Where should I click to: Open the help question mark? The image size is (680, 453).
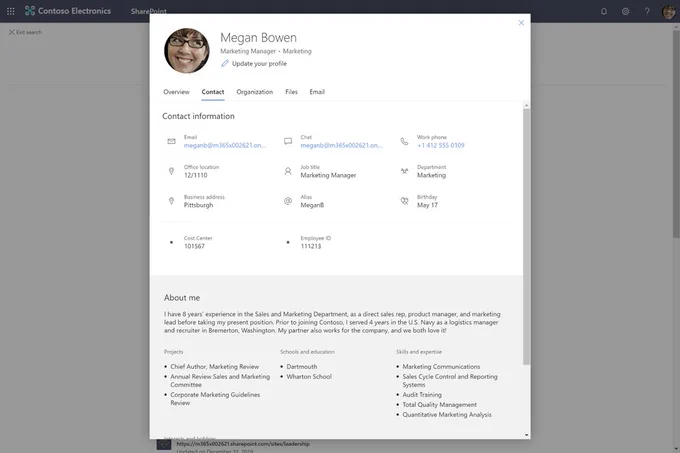[x=647, y=11]
